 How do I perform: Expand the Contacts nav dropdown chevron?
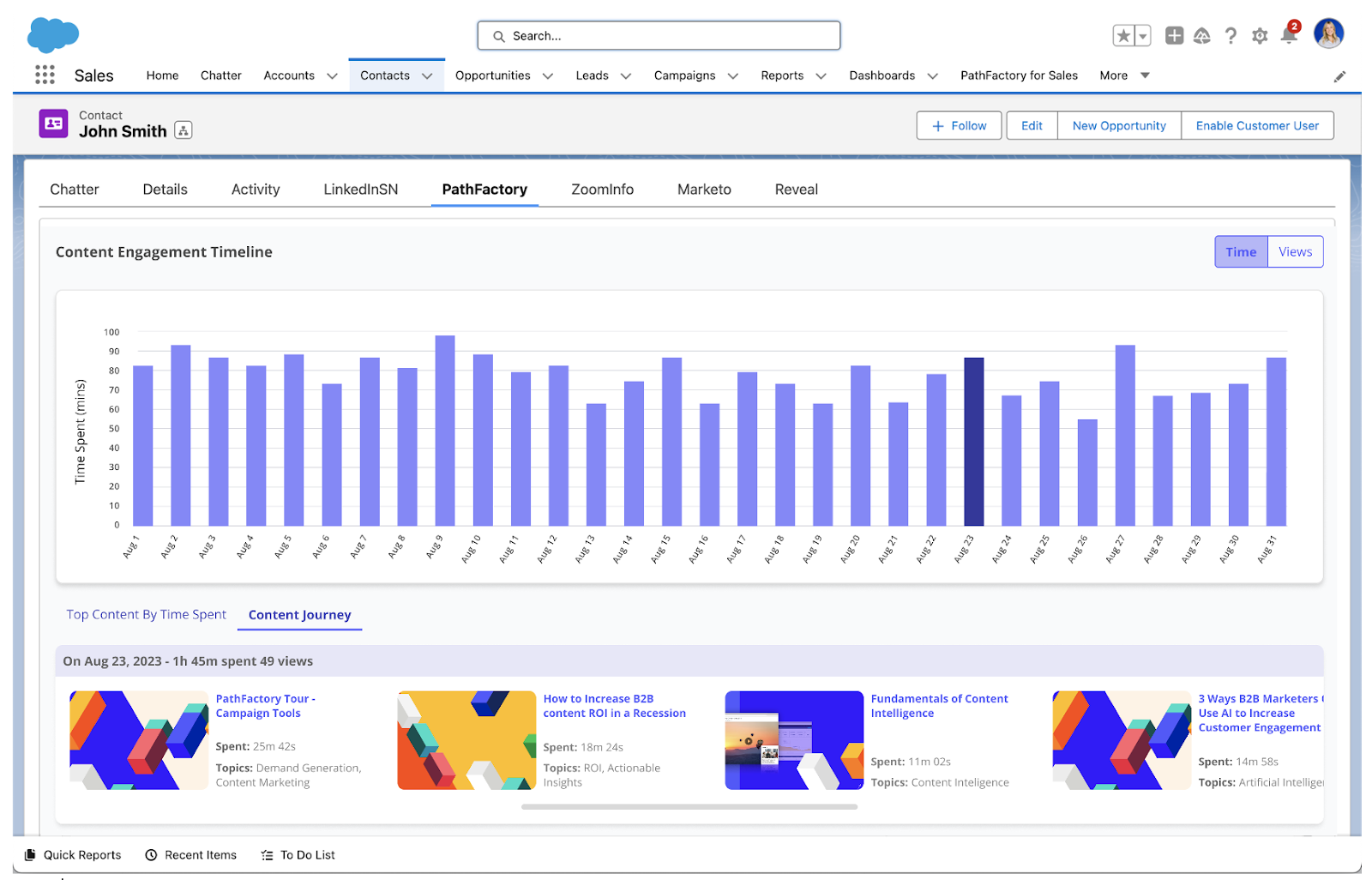click(427, 75)
